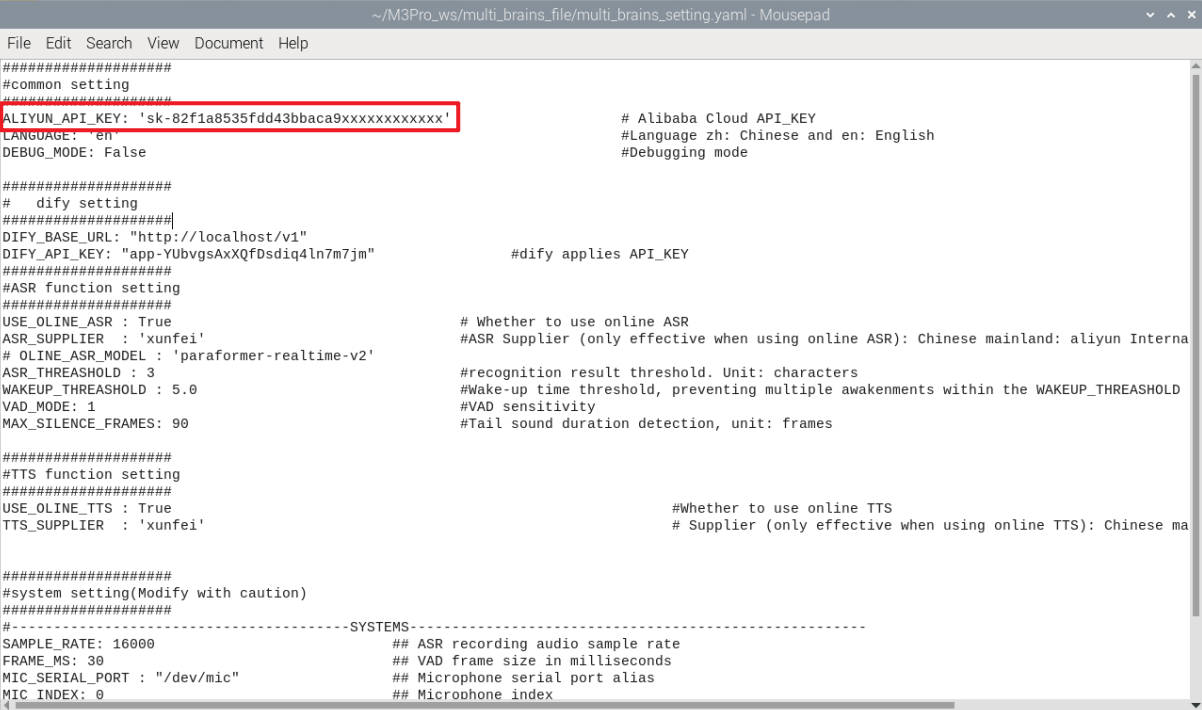Click the 'USE_OLINE_ASR : True' line
The height and width of the screenshot is (710, 1202).
click(x=87, y=322)
